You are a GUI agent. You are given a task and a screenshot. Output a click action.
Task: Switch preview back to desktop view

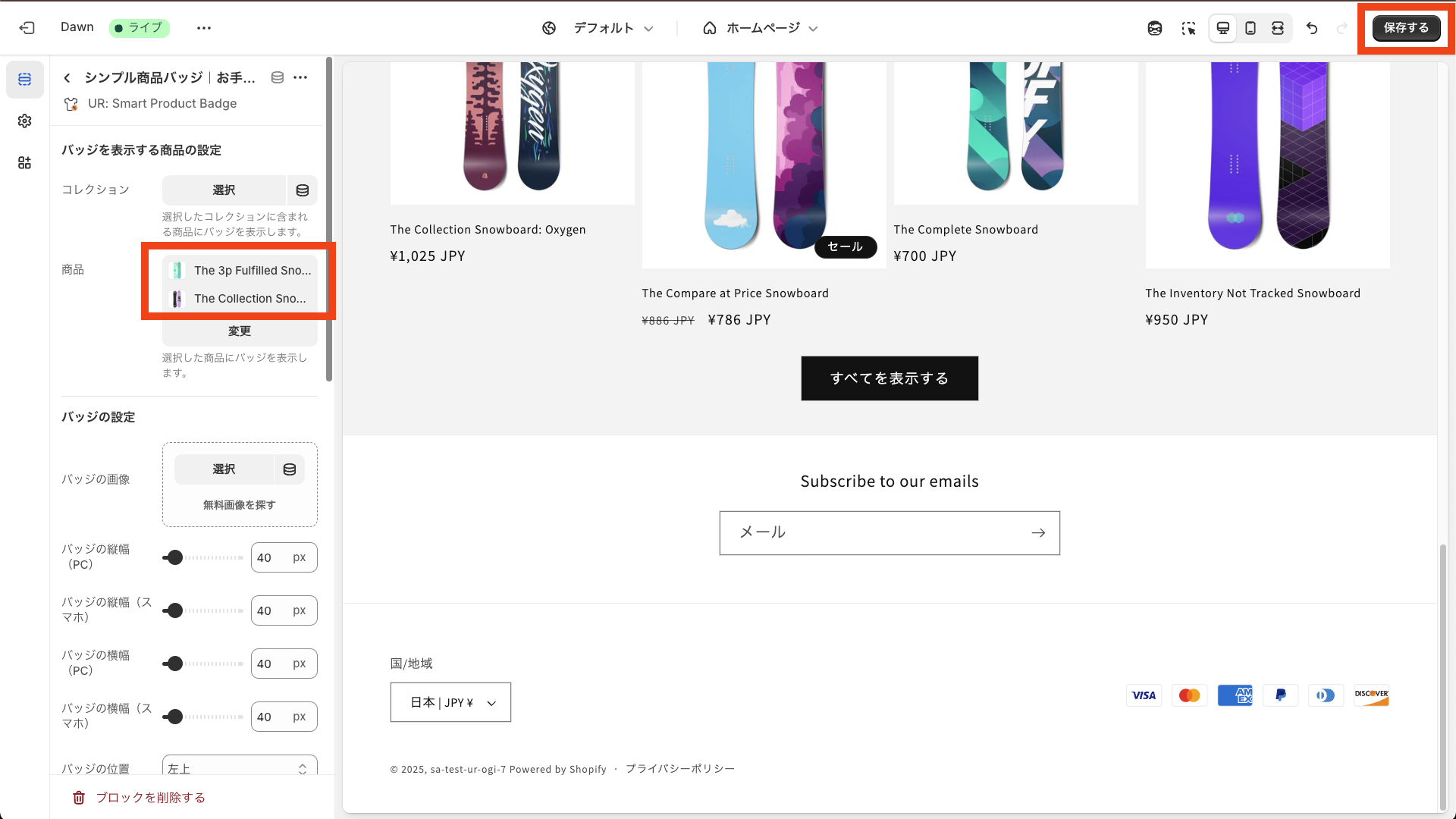coord(1222,28)
